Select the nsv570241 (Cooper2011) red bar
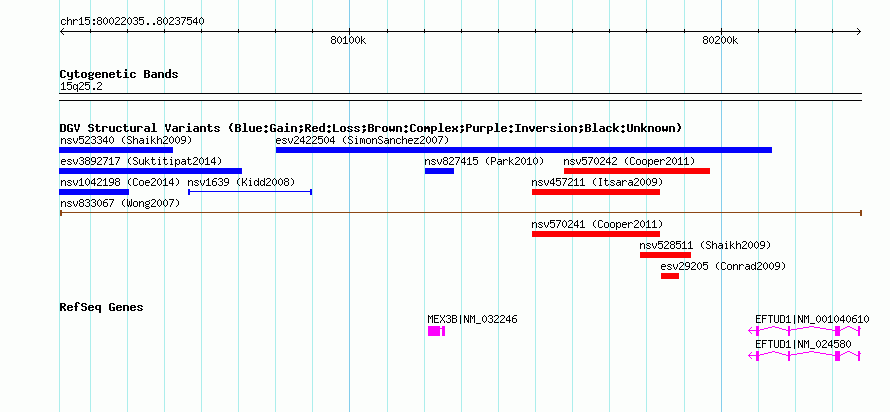890x412 pixels. point(596,234)
